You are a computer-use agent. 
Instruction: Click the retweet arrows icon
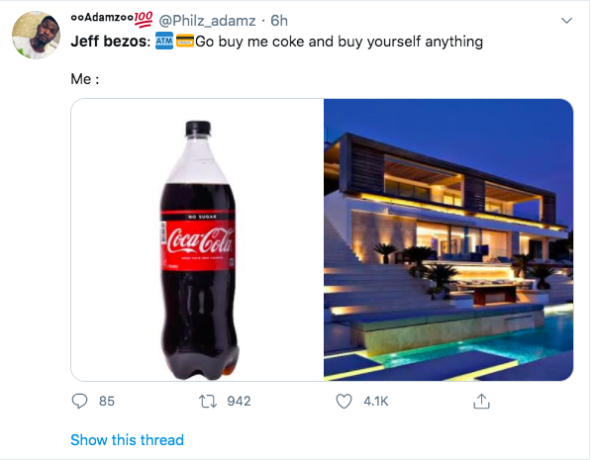tap(208, 401)
